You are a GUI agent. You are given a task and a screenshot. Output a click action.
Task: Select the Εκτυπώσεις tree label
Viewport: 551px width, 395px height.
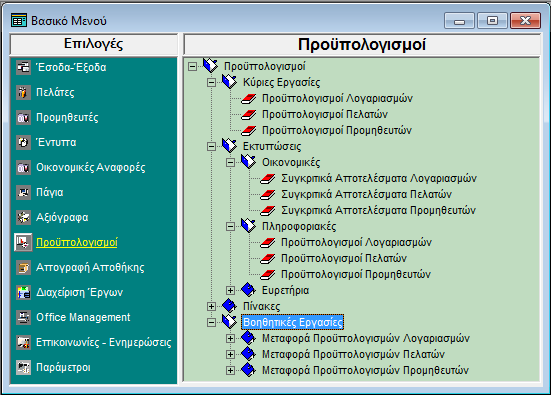pyautogui.click(x=272, y=147)
